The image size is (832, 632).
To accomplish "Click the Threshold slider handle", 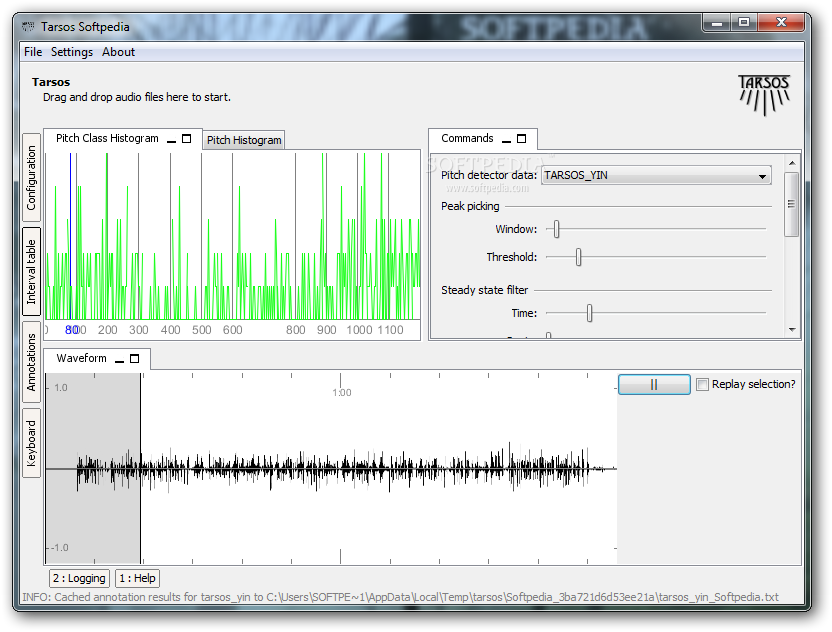I will tap(578, 257).
